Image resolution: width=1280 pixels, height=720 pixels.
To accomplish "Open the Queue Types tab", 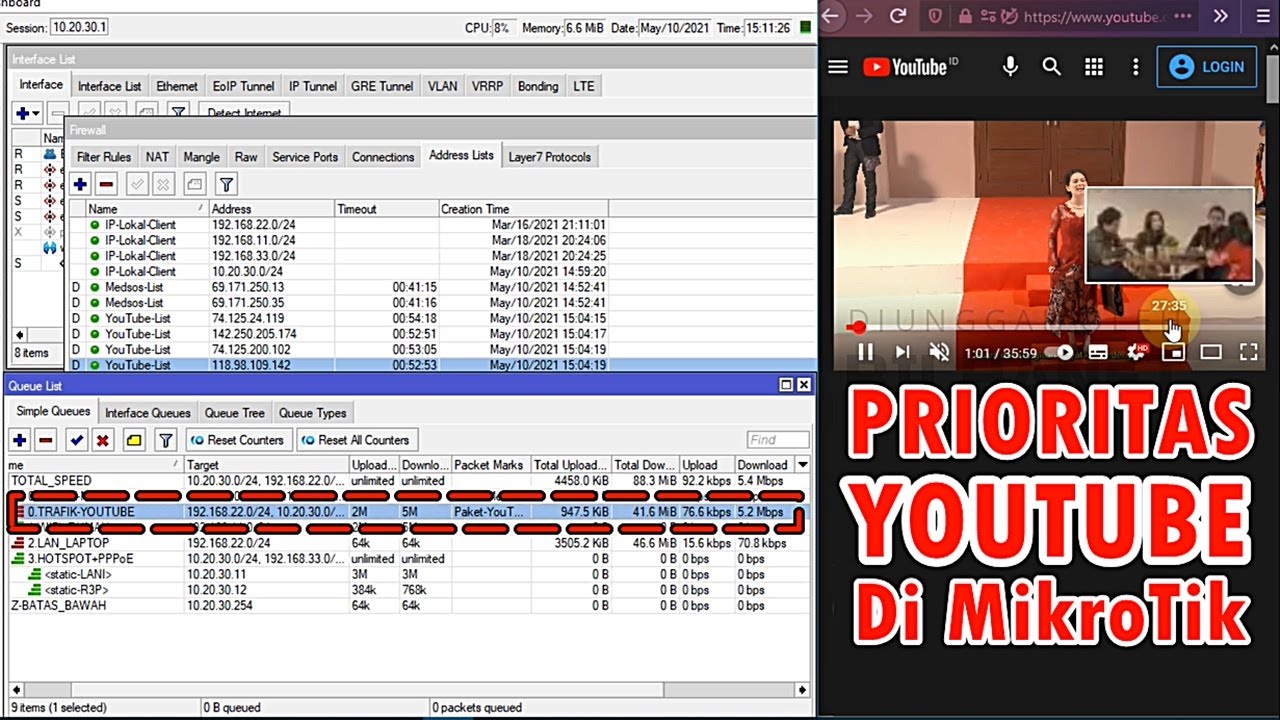I will coord(312,413).
